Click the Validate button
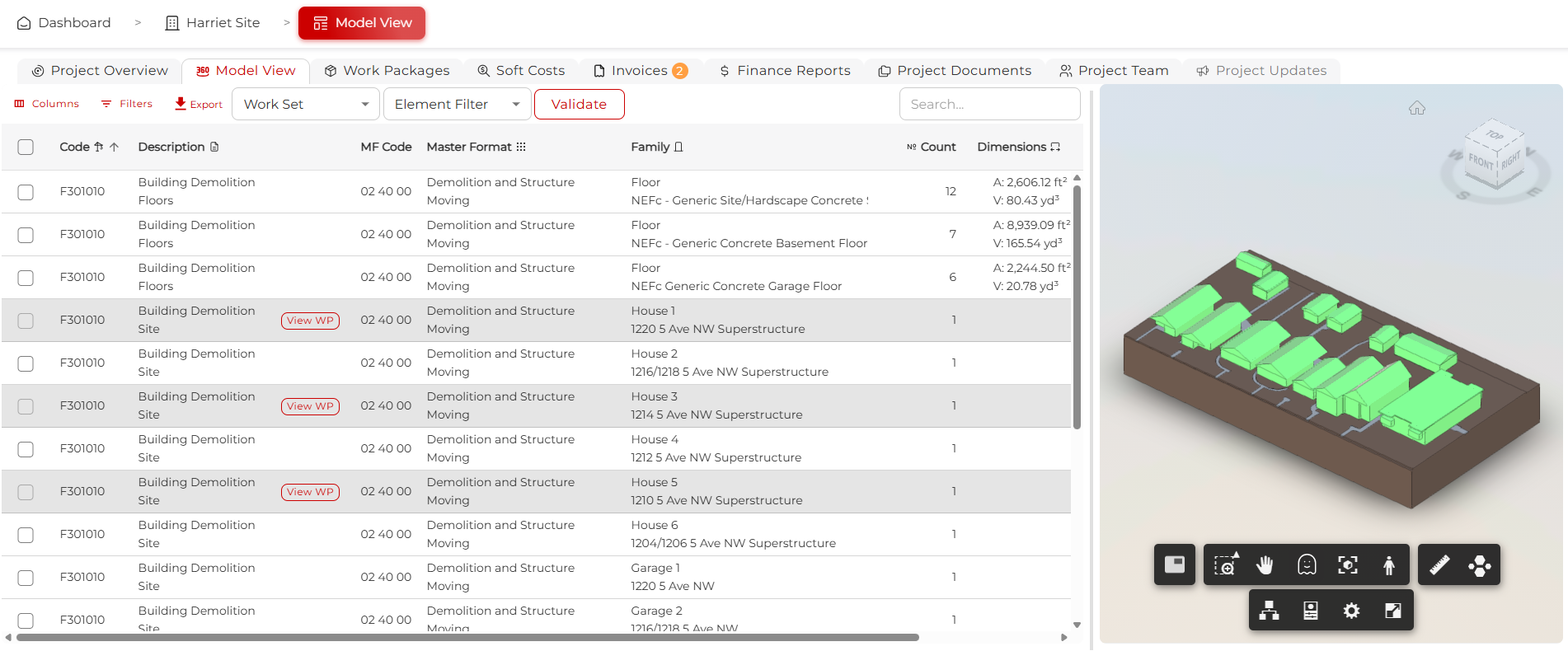The image size is (1568, 651). (x=579, y=104)
